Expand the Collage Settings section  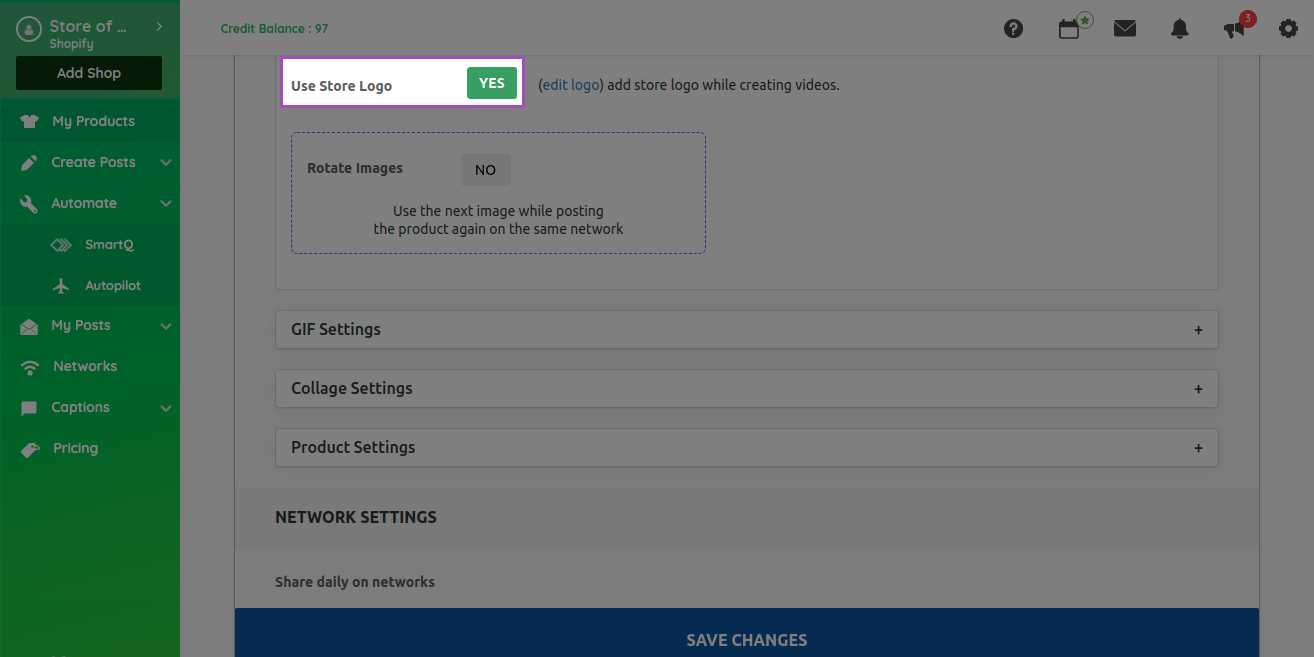click(x=746, y=389)
